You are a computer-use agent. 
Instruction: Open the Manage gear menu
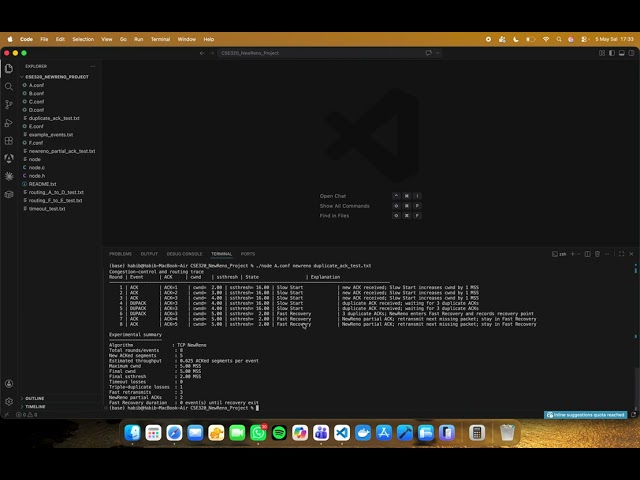[x=9, y=402]
